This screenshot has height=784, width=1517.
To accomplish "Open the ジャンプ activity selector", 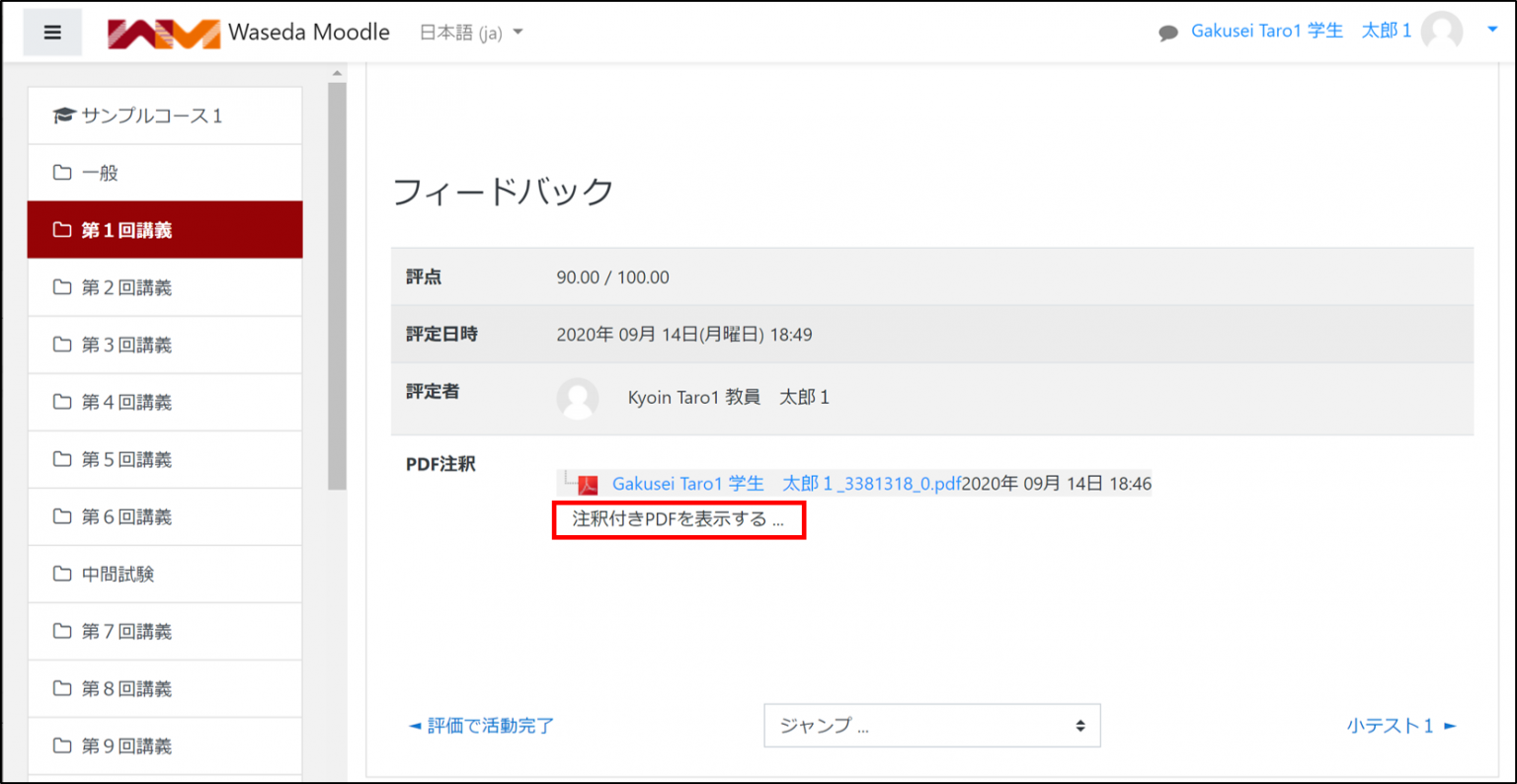I will coord(931,726).
